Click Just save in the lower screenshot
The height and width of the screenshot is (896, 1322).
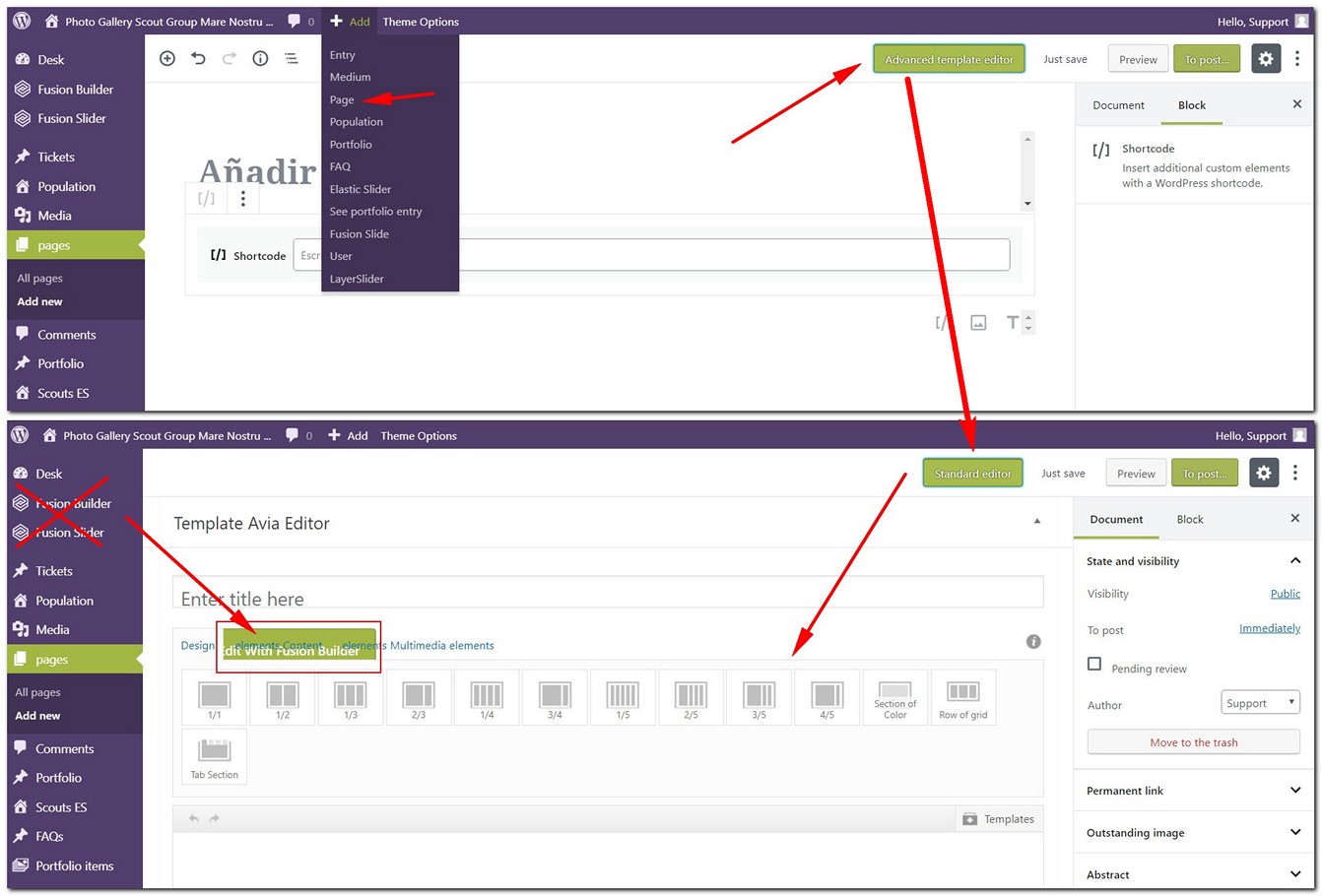pos(1063,474)
